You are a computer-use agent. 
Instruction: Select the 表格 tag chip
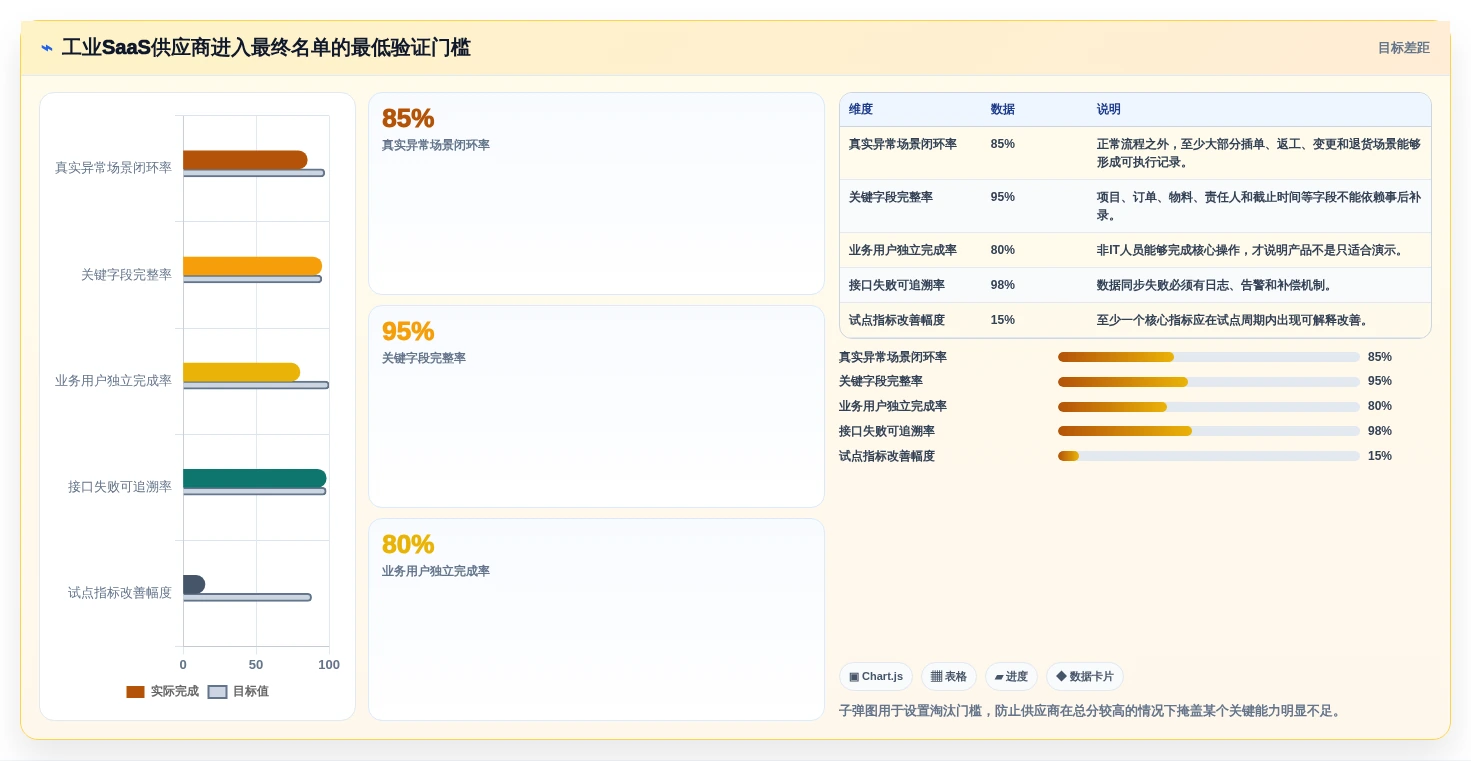point(949,677)
